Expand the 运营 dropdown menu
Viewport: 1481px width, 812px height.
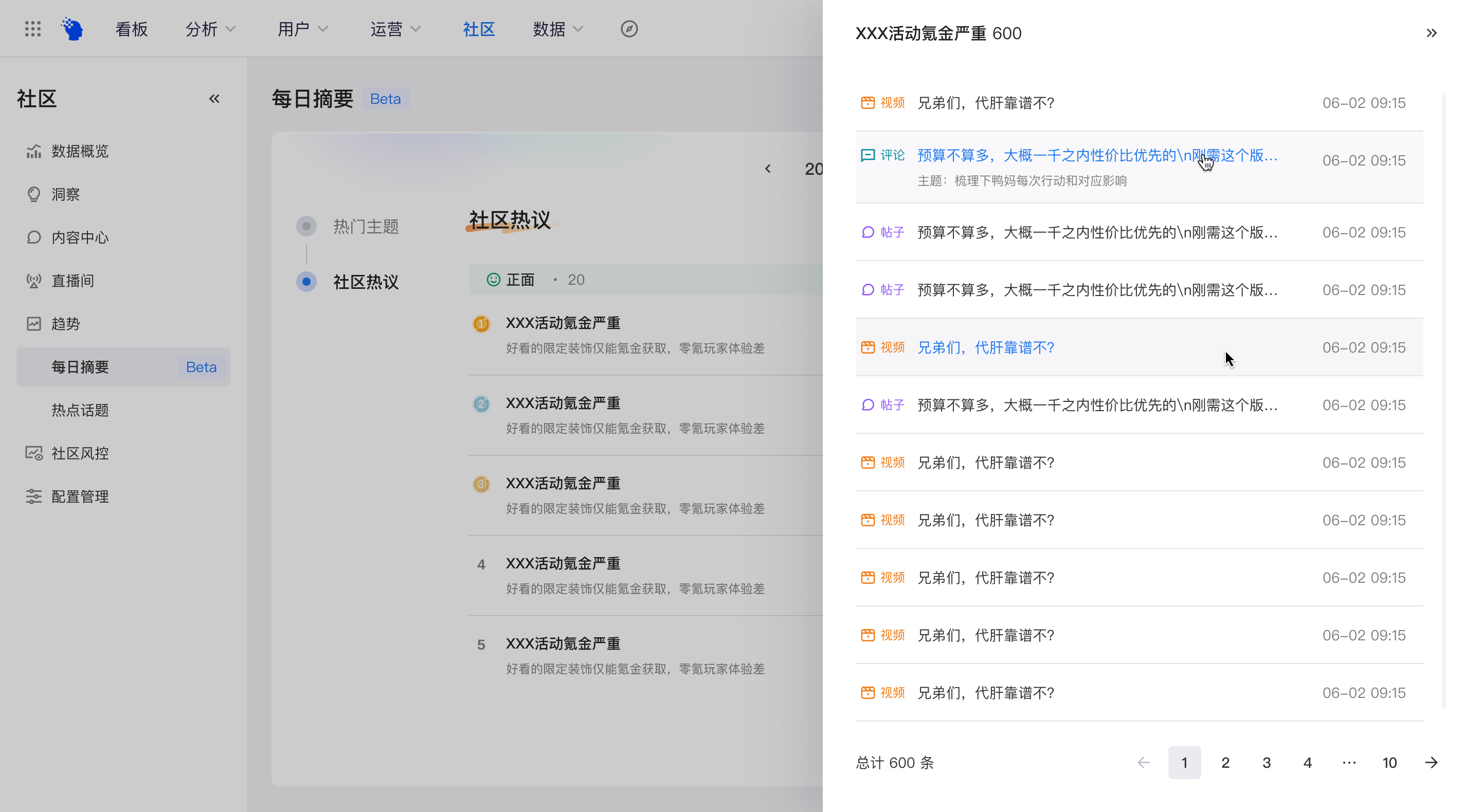(395, 29)
